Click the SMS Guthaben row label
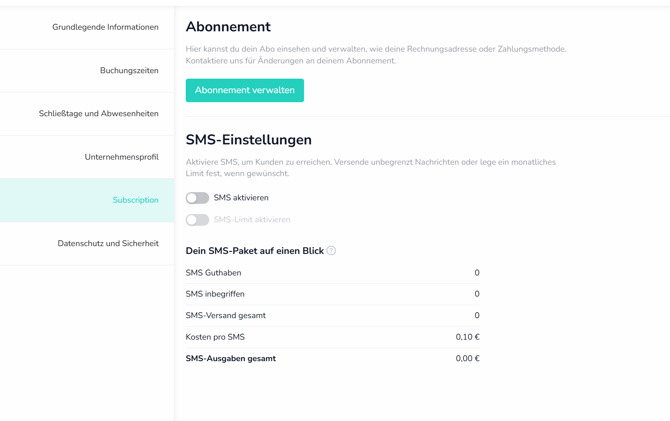Screen dimensions: 670x421 (x=213, y=273)
